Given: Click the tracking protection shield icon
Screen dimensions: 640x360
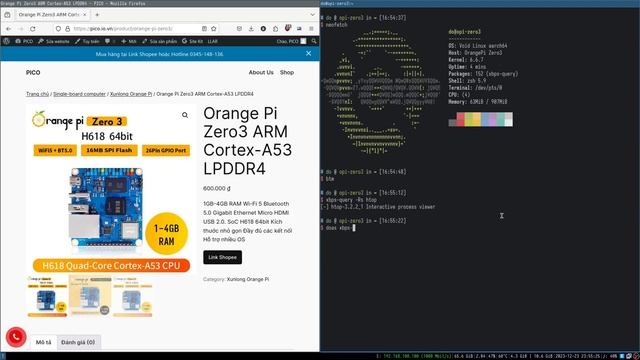Looking at the screenshot, I should 58,29.
